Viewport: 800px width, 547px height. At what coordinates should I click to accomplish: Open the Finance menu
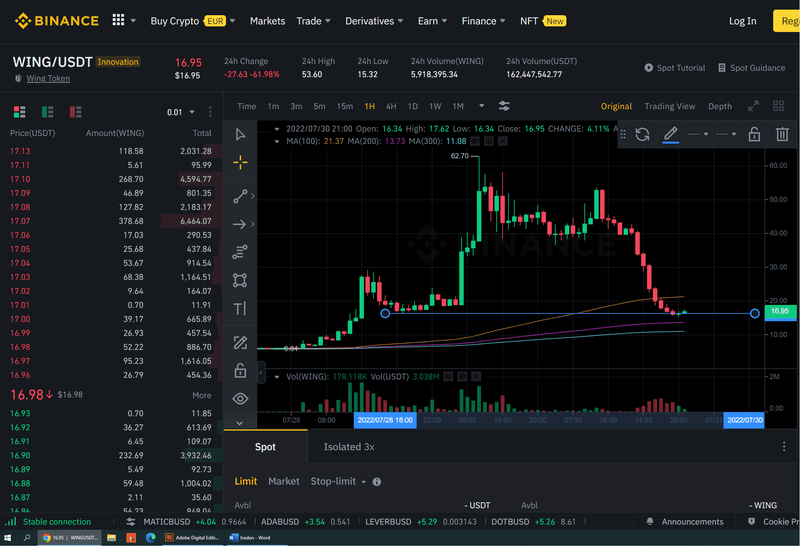(483, 21)
